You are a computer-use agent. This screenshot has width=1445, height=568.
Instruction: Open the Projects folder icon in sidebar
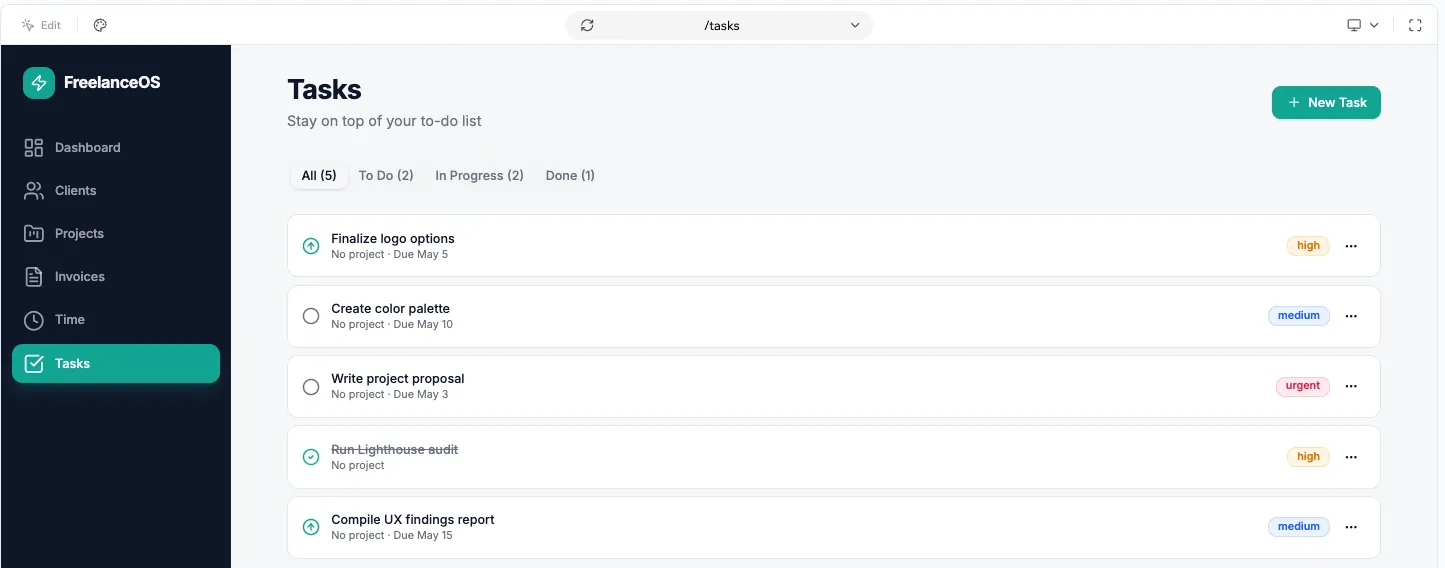click(x=34, y=234)
